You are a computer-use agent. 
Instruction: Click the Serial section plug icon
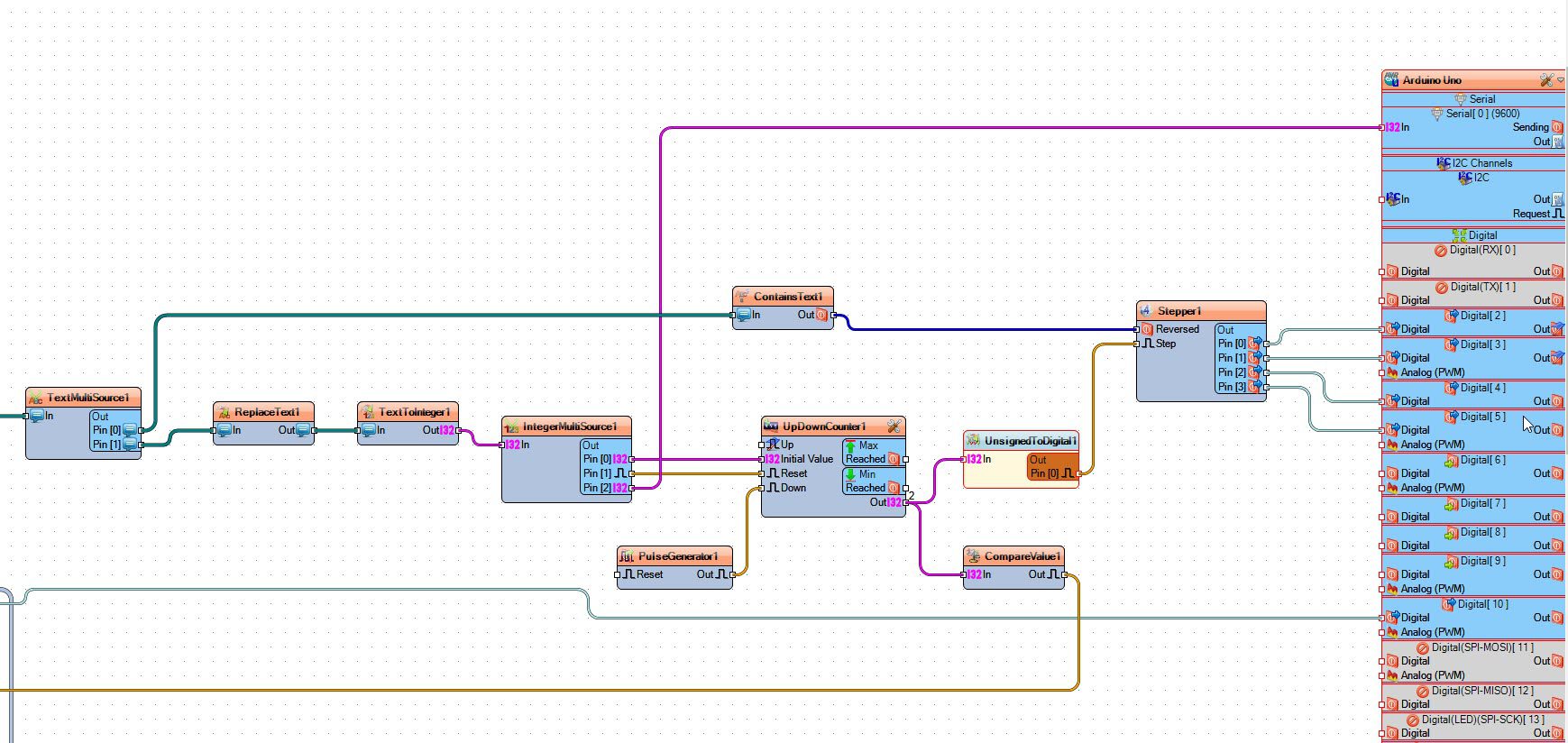tap(1460, 99)
